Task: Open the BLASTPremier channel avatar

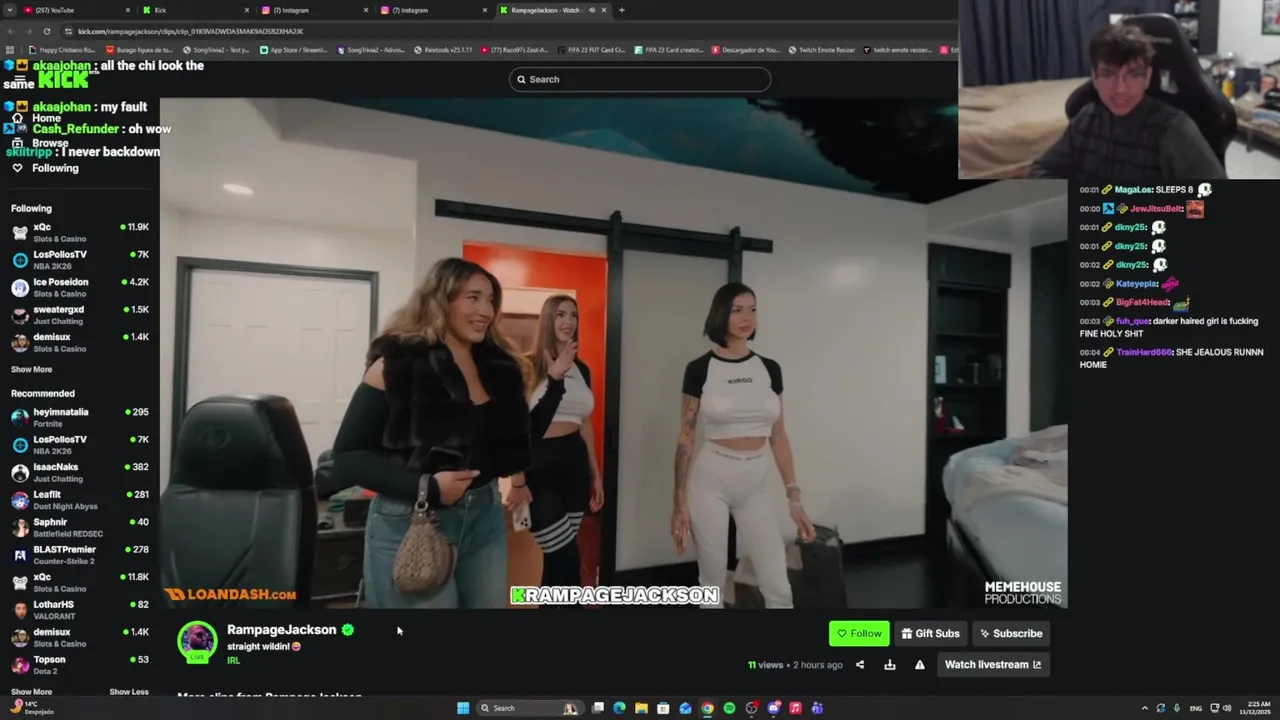Action: [19, 555]
